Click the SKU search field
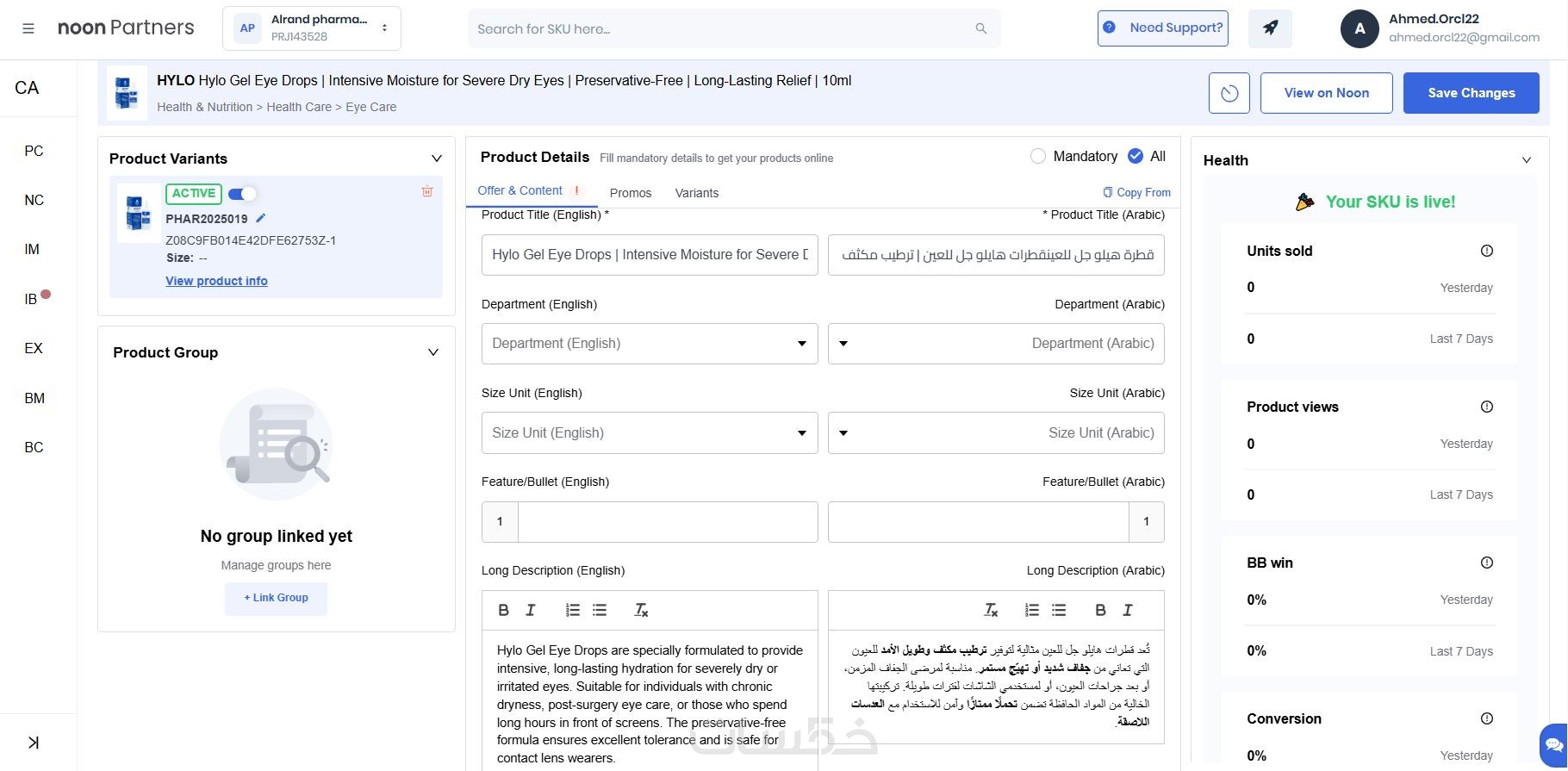 point(724,28)
